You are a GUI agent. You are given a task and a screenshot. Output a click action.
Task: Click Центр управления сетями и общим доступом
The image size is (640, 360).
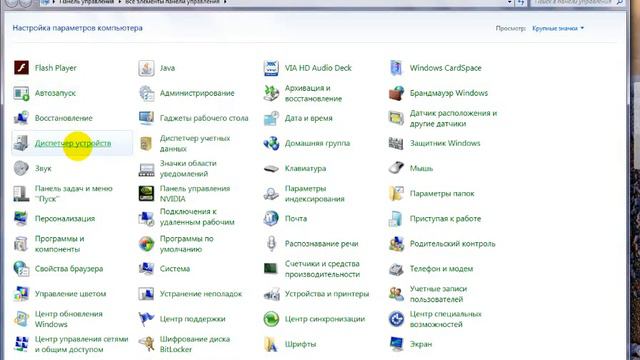pos(81,344)
